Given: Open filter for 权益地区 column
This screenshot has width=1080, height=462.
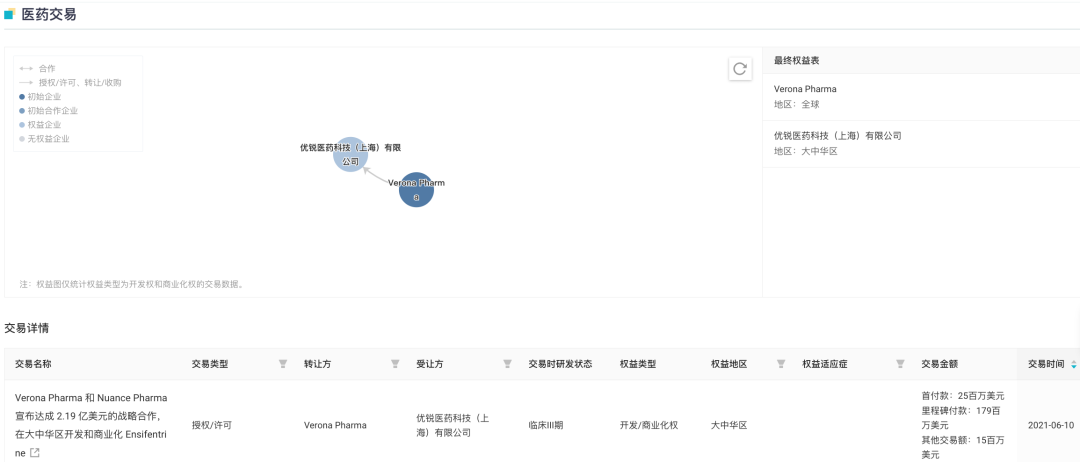Looking at the screenshot, I should (780, 364).
